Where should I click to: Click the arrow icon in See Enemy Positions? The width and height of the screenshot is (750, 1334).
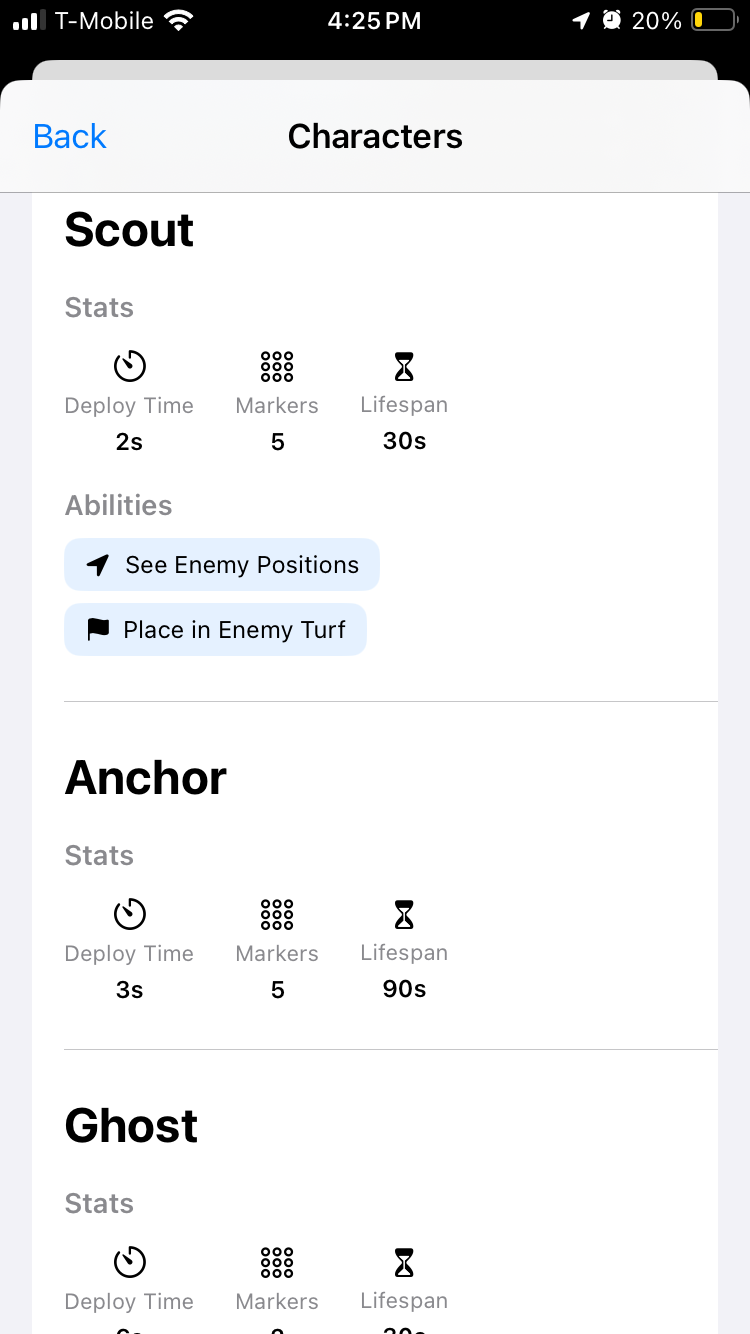coord(97,566)
